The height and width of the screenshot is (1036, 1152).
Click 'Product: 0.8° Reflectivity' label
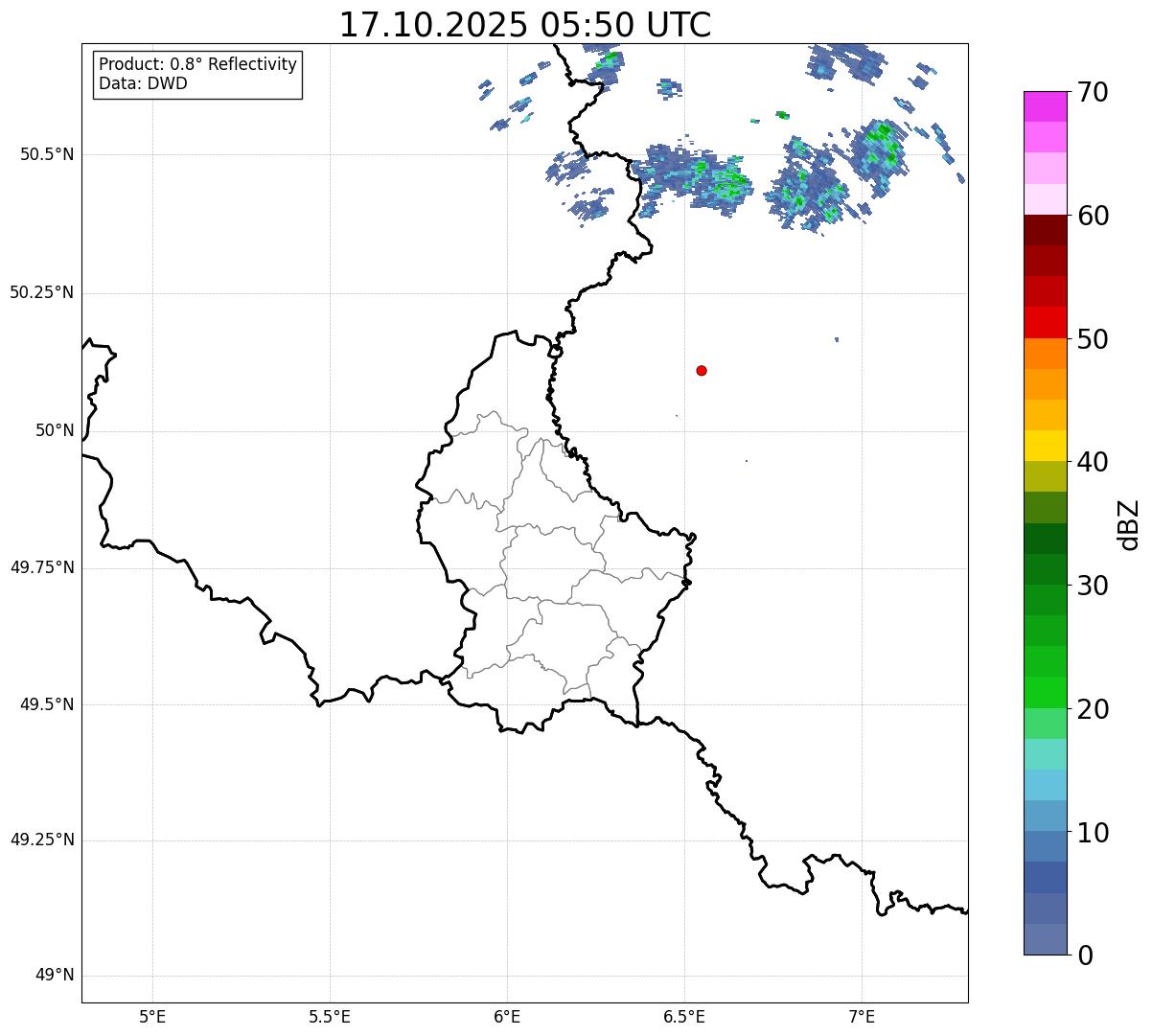coord(198,64)
